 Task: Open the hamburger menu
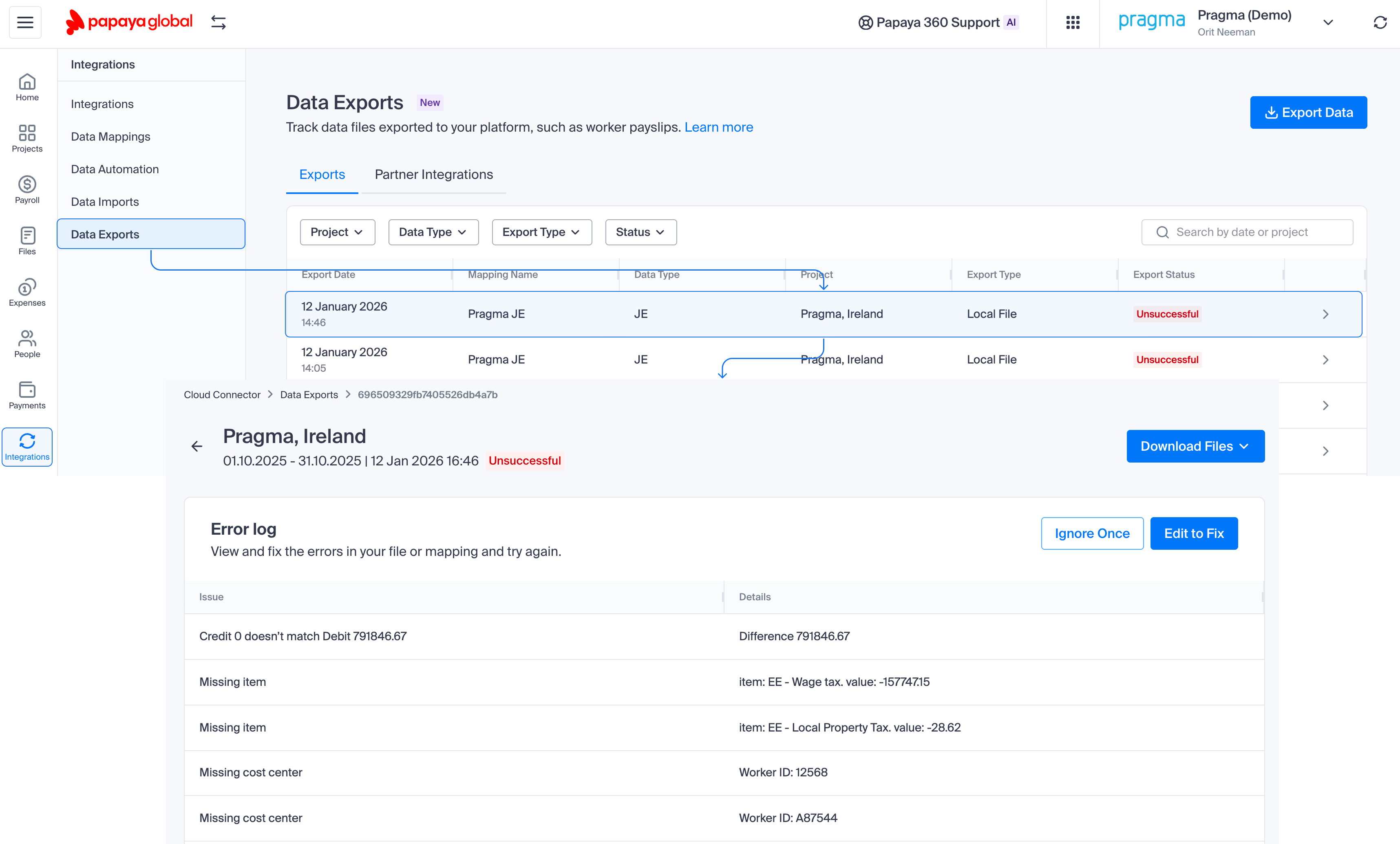[25, 22]
